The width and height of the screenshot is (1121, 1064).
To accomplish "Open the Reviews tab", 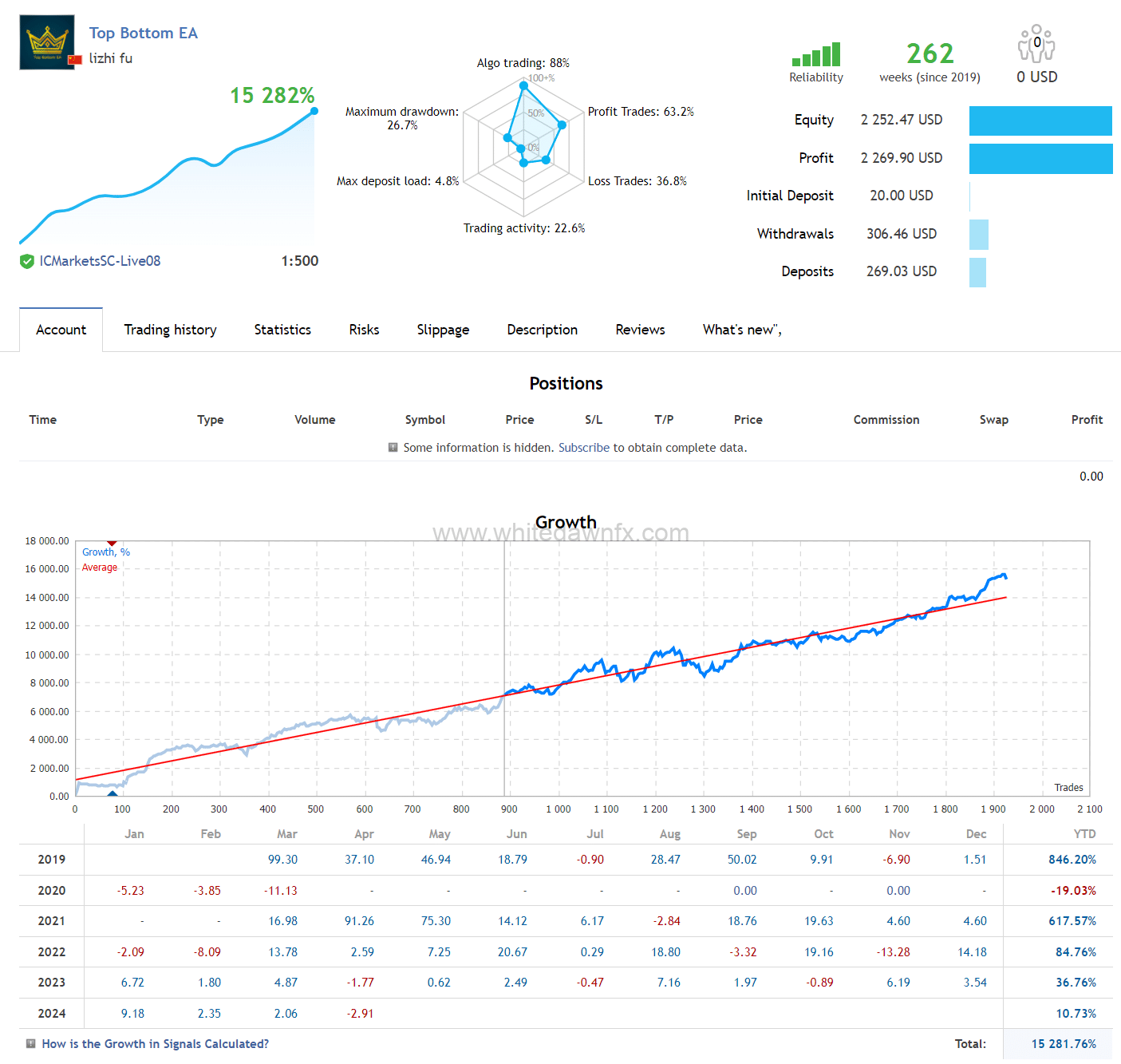I will click(640, 330).
